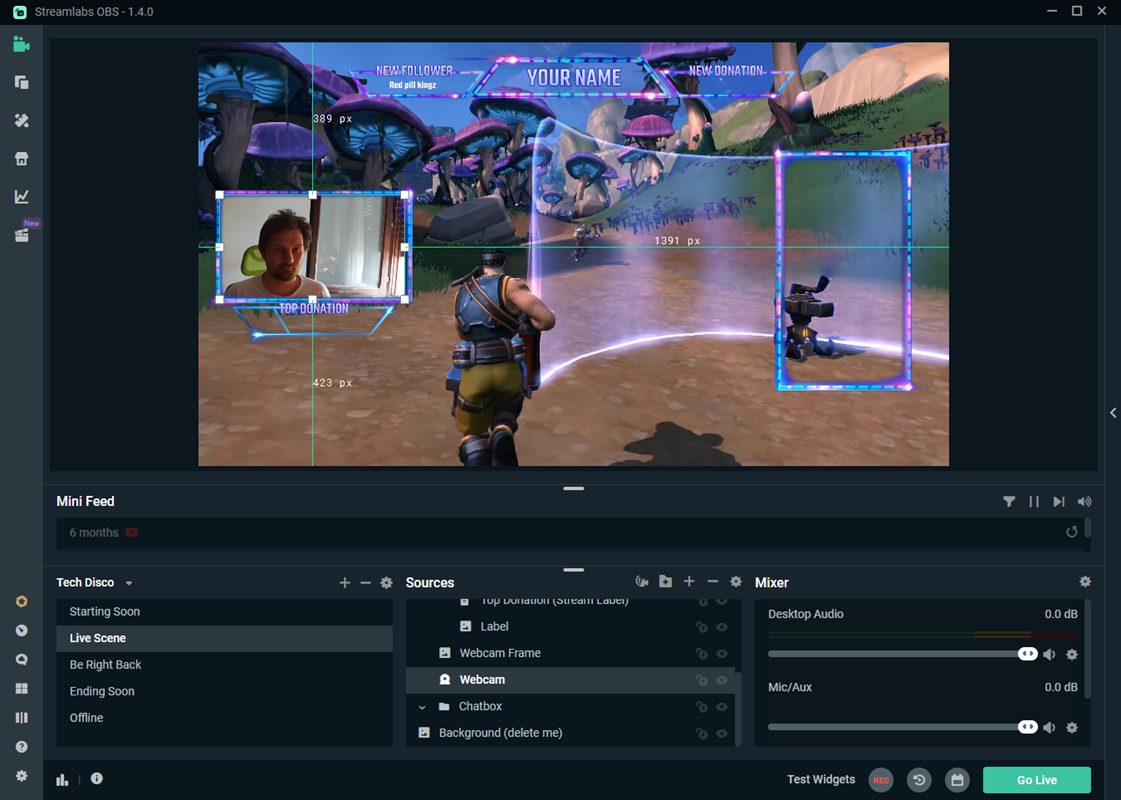Open Settings with the gear at the sidebar bottom

[21, 776]
